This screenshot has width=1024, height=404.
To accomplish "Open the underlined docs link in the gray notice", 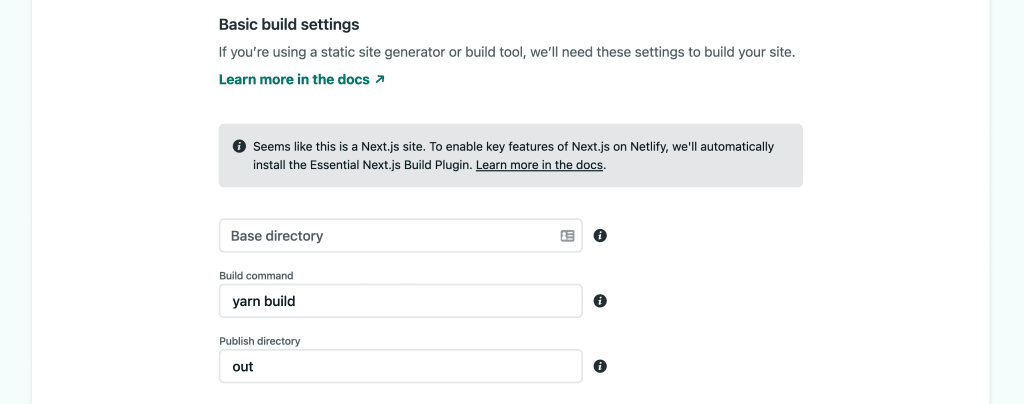I will point(539,165).
